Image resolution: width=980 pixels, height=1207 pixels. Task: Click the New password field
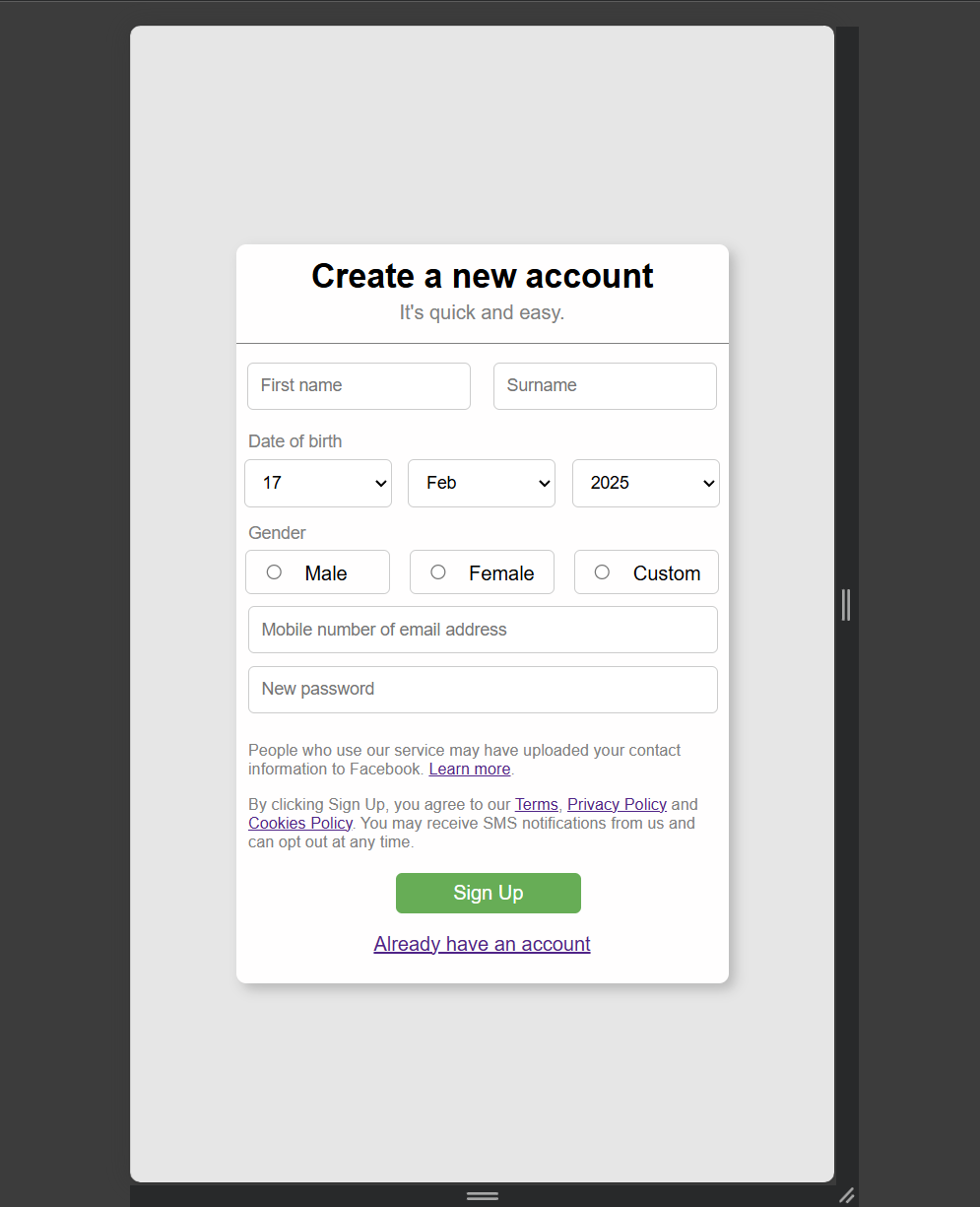coord(483,690)
